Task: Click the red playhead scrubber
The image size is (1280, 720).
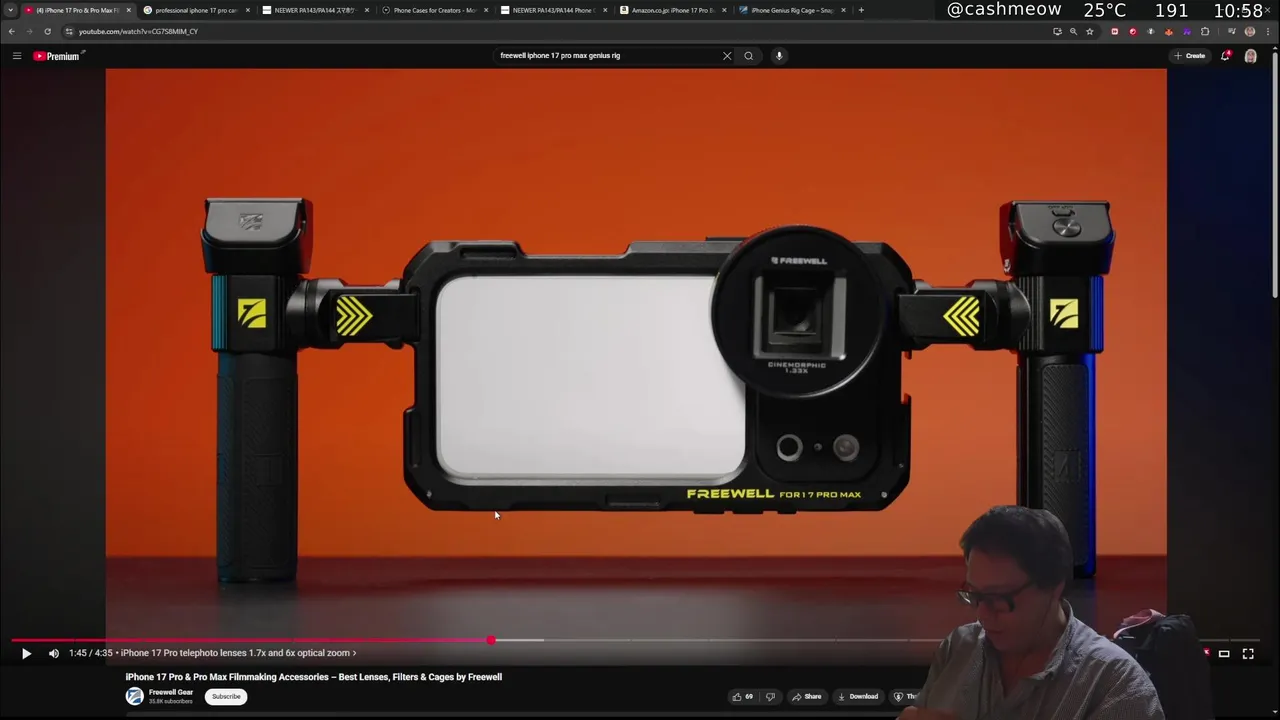Action: coord(491,640)
